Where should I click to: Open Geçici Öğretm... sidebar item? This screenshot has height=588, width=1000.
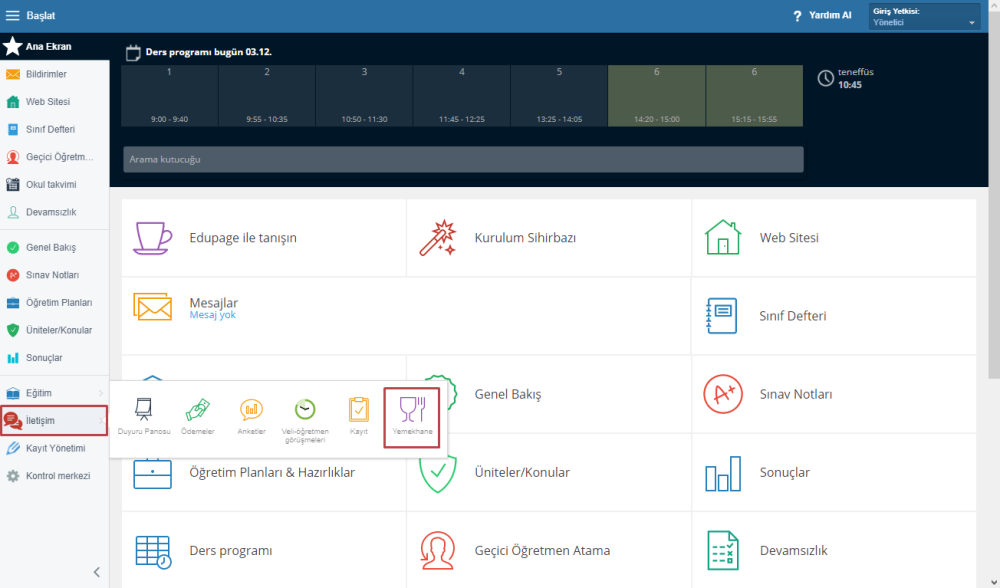pyautogui.click(x=54, y=157)
